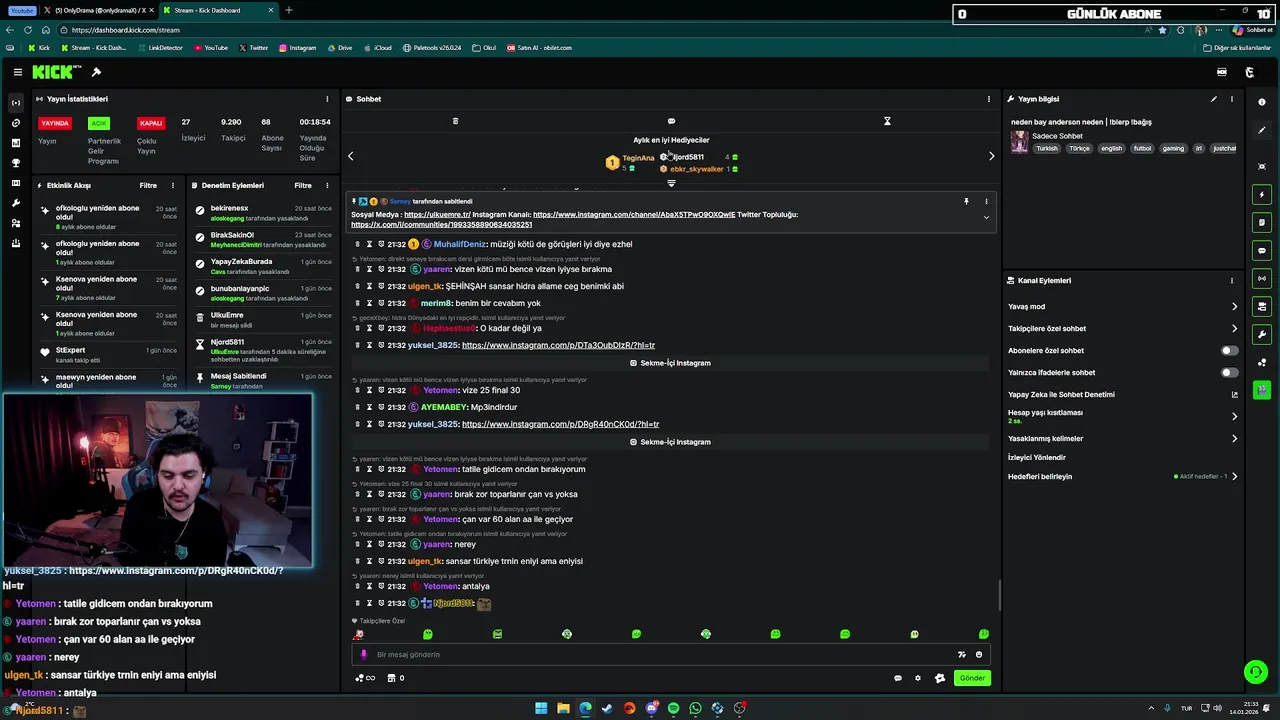Click the ban shield icon beside merim8's message
The width and height of the screenshot is (1280, 720).
tap(381, 303)
